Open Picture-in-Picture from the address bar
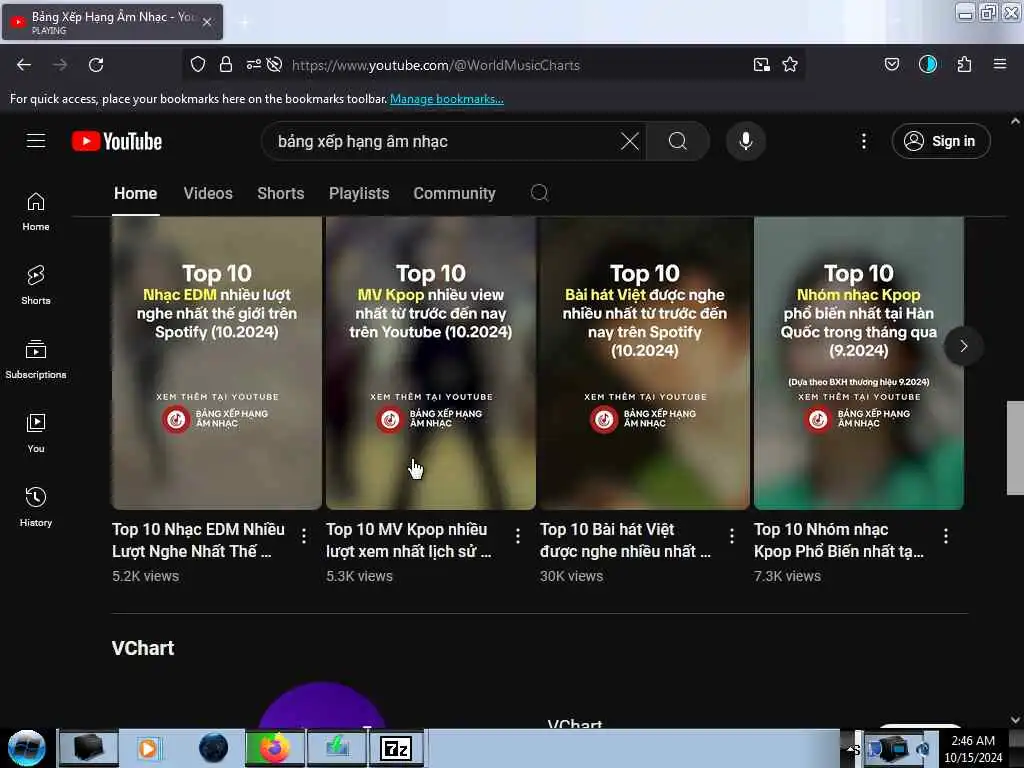1024x768 pixels. (761, 65)
